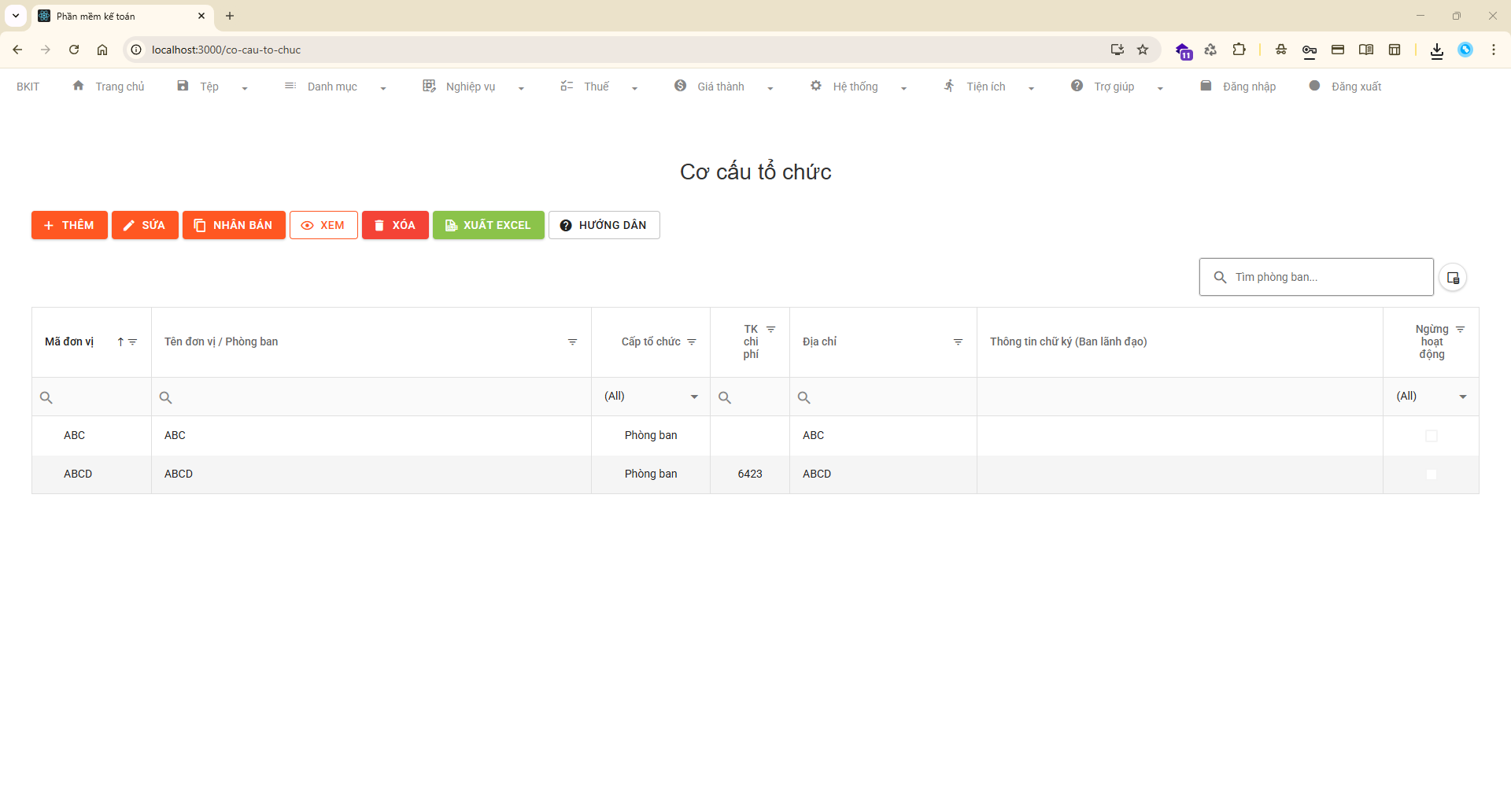This screenshot has width=1511, height=812.
Task: Open filter icon of TK chi phí column
Action: (771, 330)
